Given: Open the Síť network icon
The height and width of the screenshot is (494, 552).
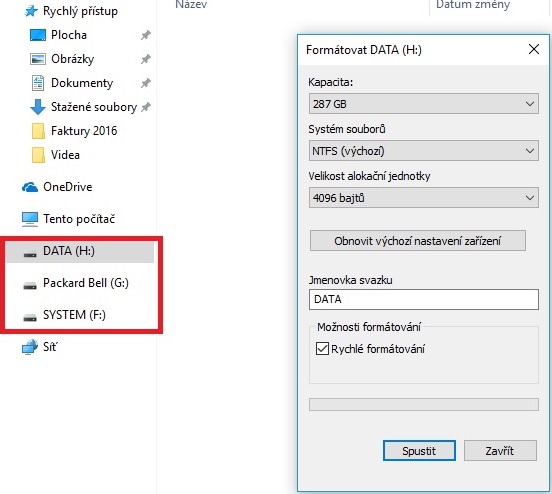Looking at the screenshot, I should 30,347.
